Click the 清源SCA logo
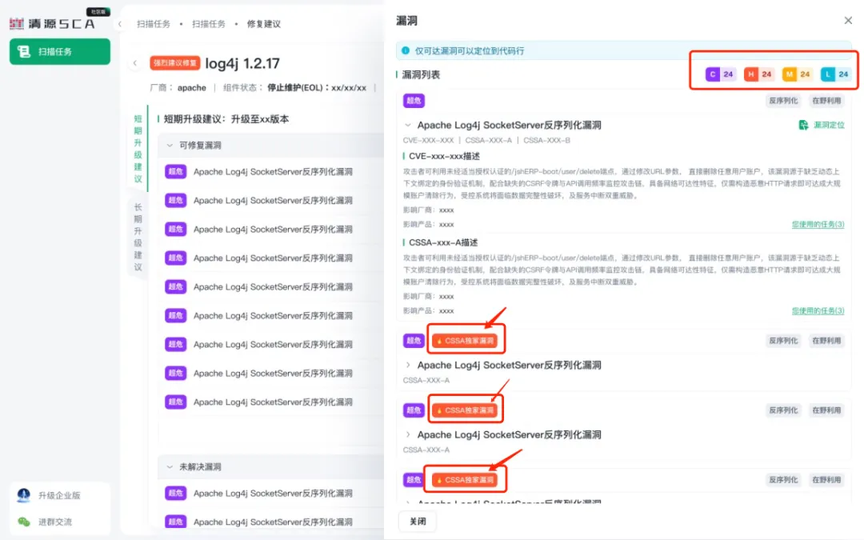 pos(52,24)
